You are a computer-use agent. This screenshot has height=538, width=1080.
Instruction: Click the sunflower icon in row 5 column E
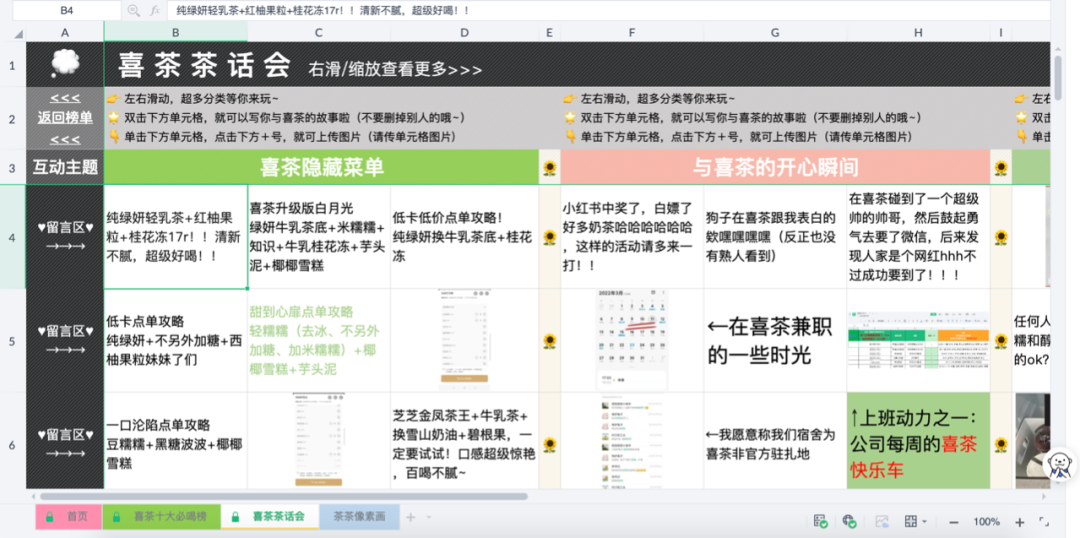pyautogui.click(x=549, y=341)
